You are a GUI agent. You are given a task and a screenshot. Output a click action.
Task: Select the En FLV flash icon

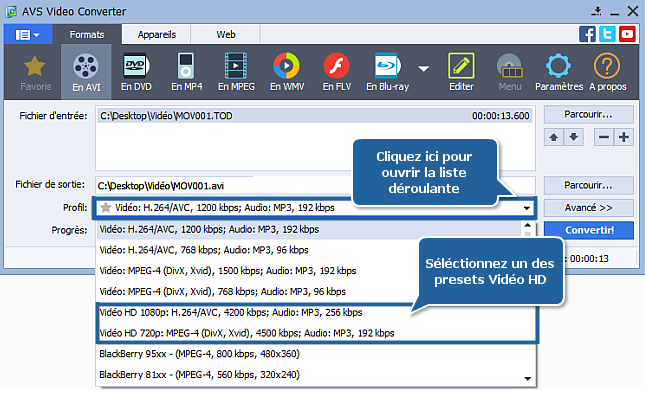pos(336,72)
